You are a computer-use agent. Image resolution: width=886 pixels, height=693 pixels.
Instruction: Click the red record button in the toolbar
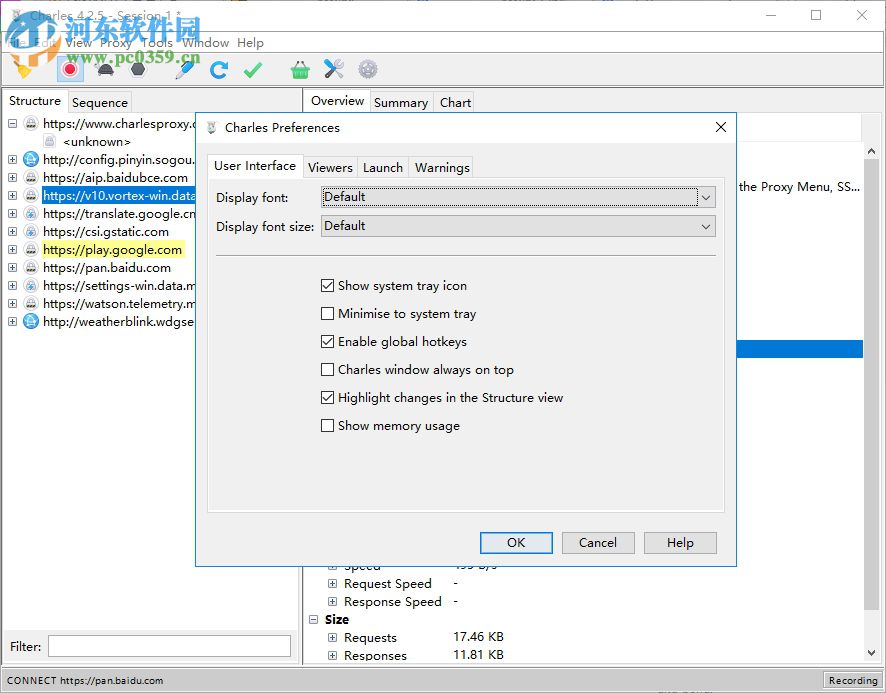point(70,70)
